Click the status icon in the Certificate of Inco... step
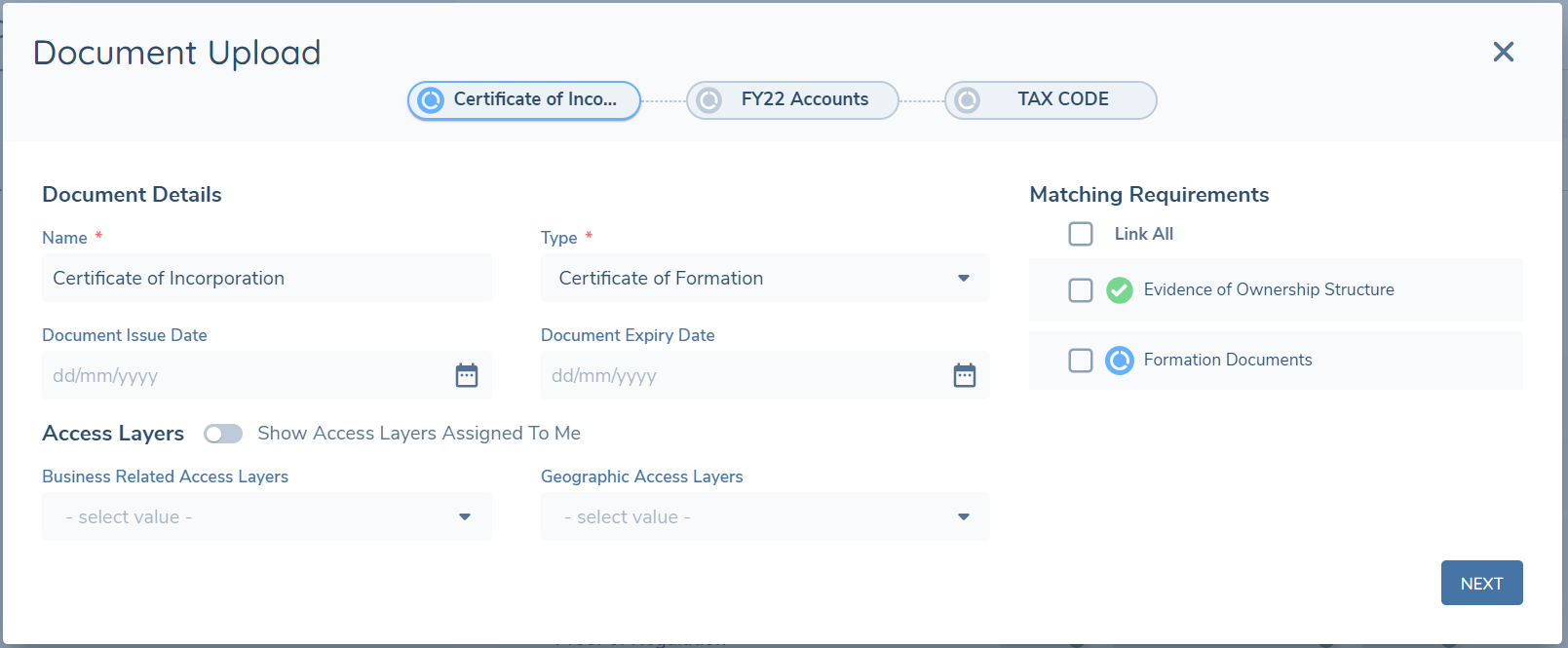Screen dimensions: 1568x648 tap(431, 99)
